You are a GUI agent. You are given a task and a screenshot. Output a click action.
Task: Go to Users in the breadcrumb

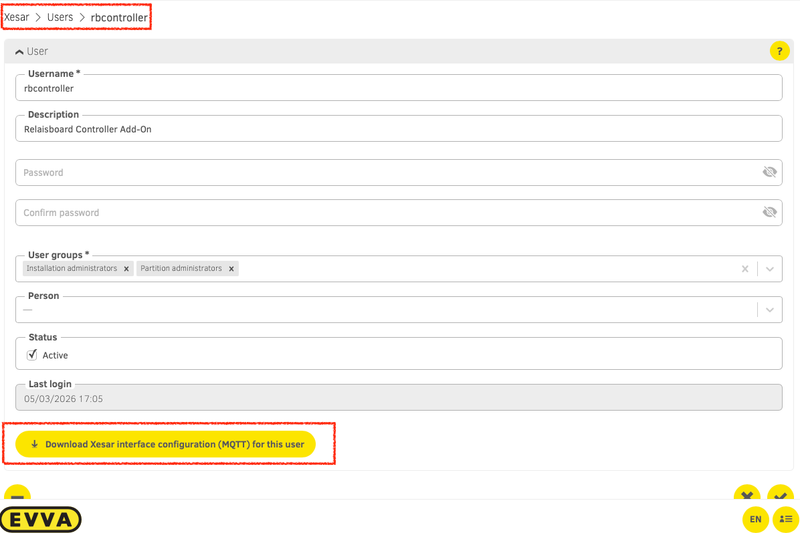point(60,17)
